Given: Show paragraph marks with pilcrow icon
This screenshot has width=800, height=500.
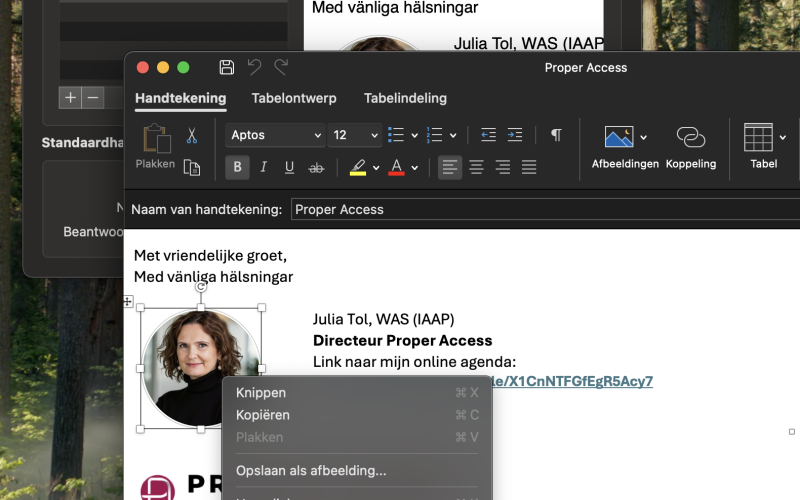Looking at the screenshot, I should click(556, 135).
